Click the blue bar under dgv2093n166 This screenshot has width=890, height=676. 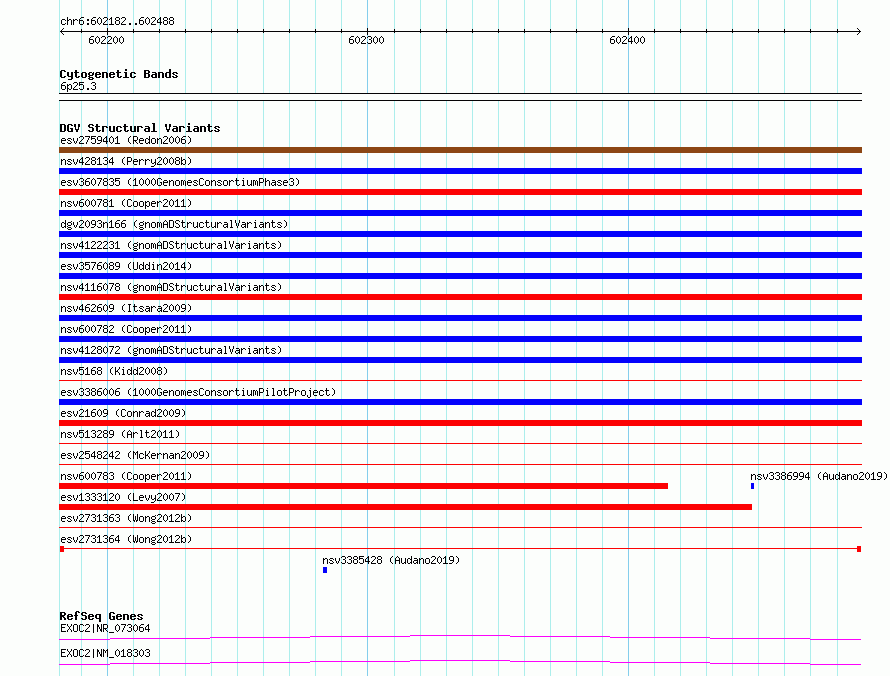coord(460,234)
